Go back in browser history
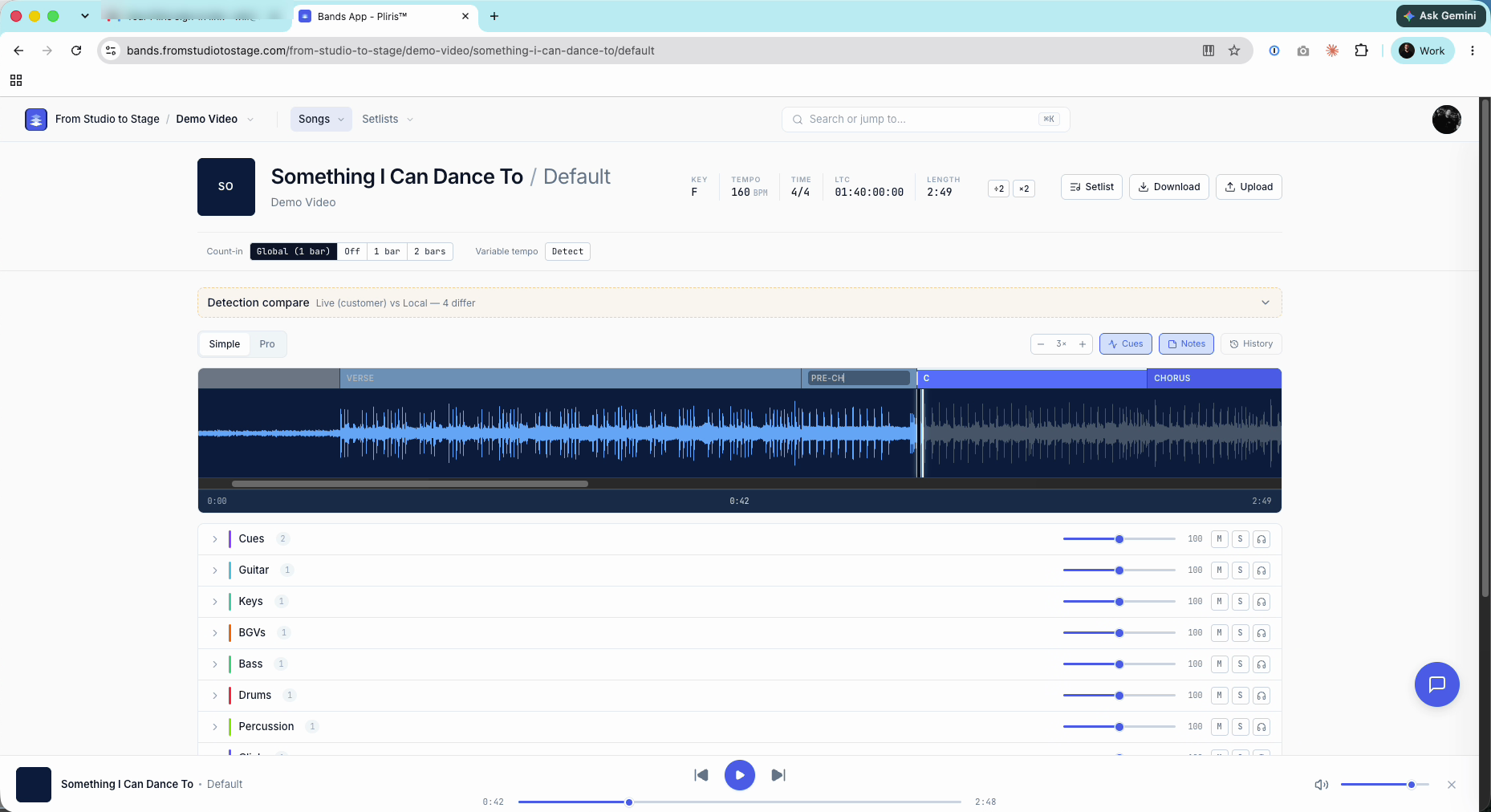The image size is (1491, 812). point(18,51)
